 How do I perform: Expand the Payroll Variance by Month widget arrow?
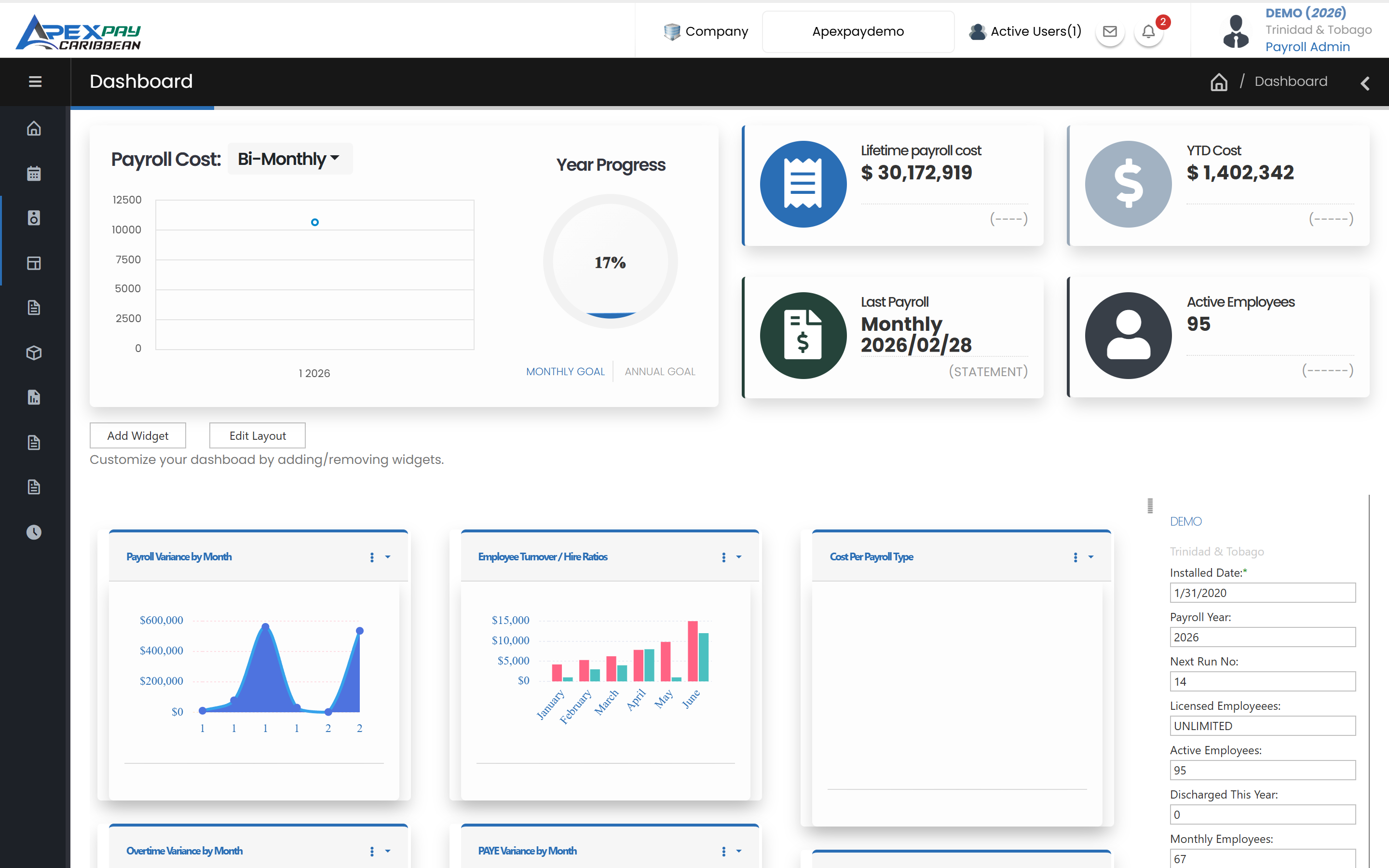(x=388, y=557)
